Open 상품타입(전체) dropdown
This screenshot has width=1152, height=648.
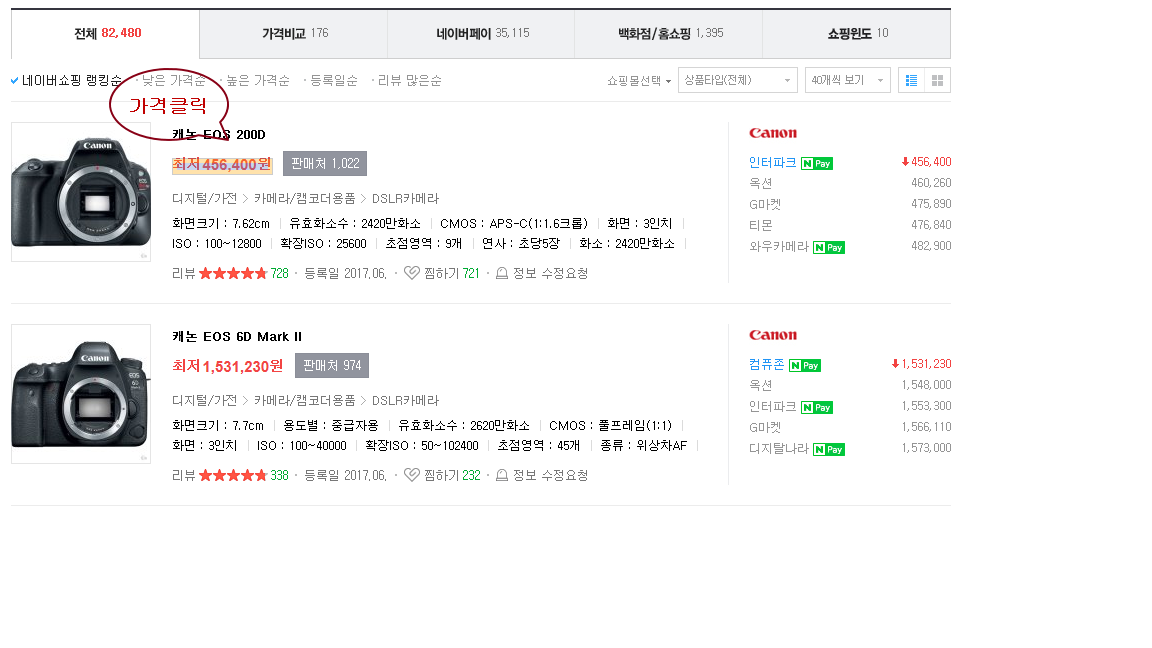pos(738,80)
